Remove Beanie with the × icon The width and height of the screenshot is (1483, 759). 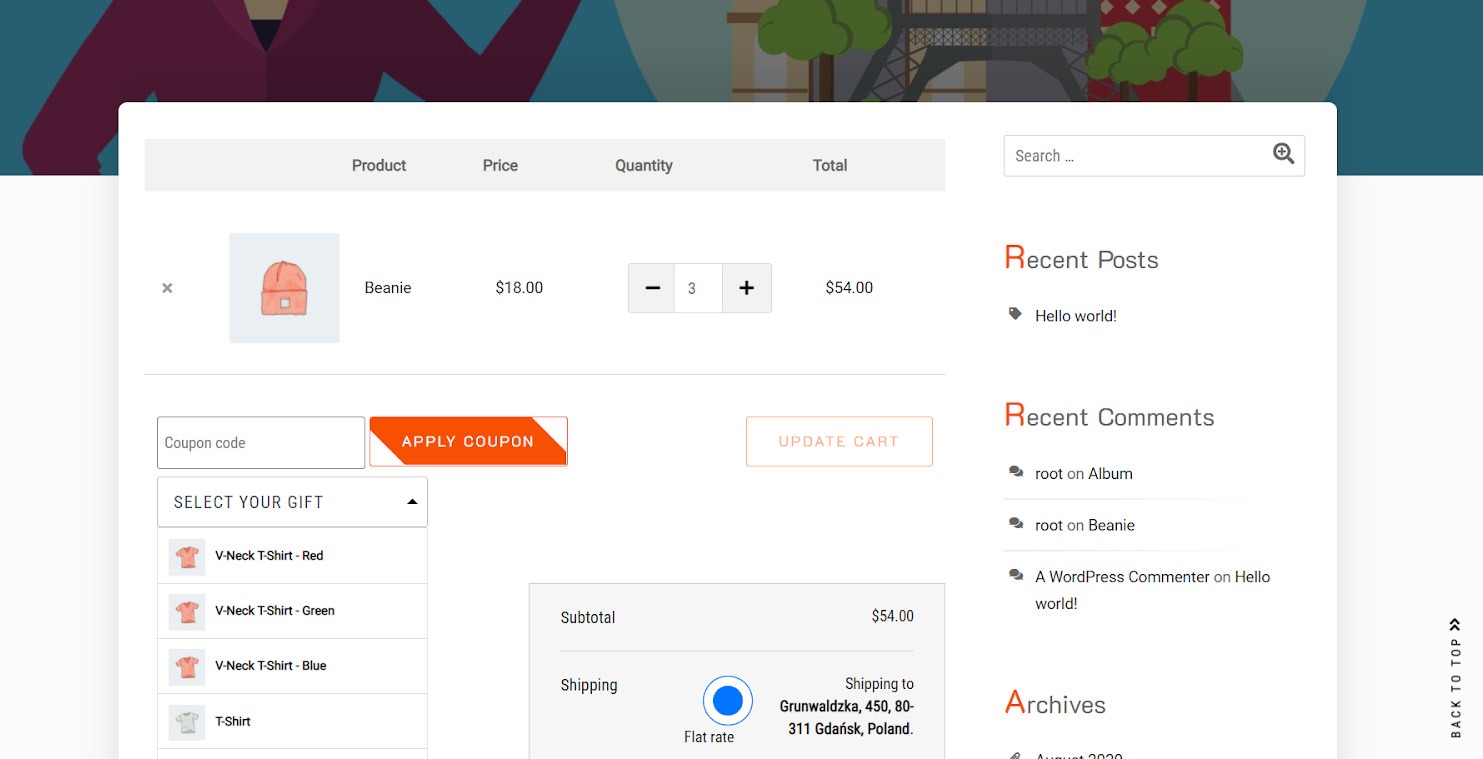tap(167, 288)
